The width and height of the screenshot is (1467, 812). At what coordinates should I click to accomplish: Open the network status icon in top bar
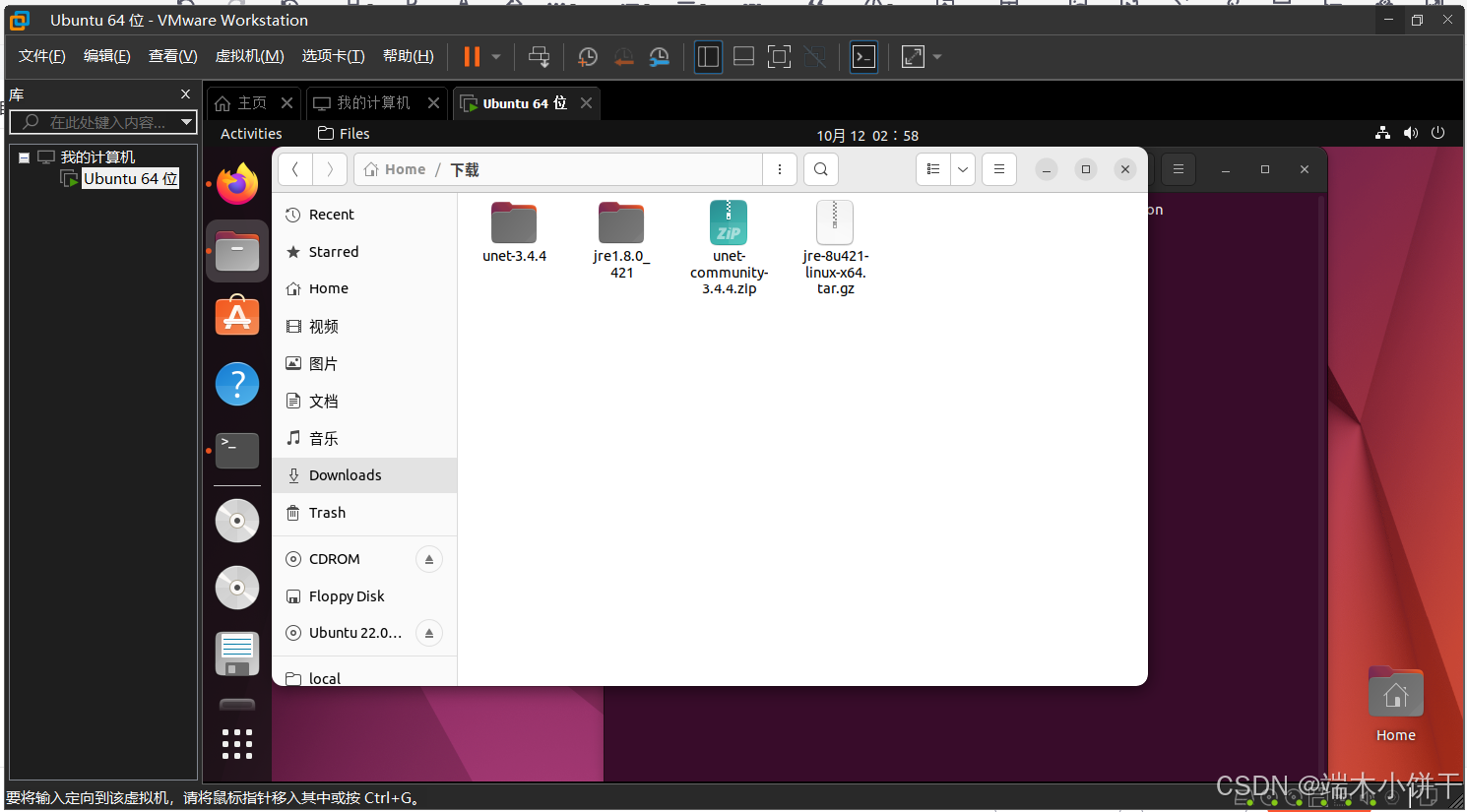tap(1382, 133)
